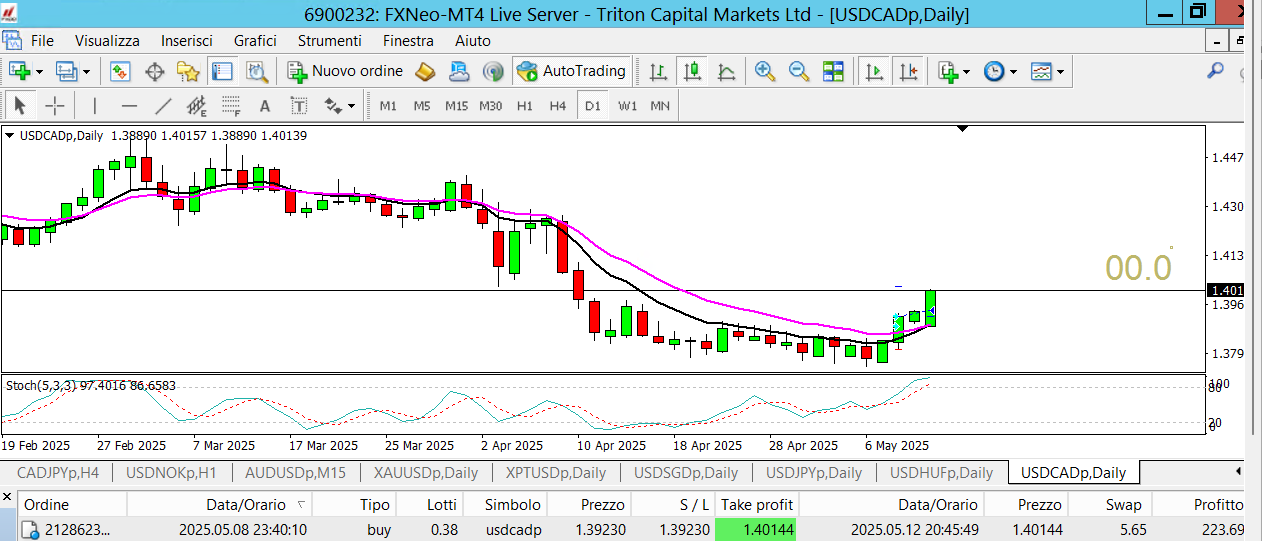This screenshot has height=541, width=1262.
Task: Select the W1 timeframe button
Action: 627,105
